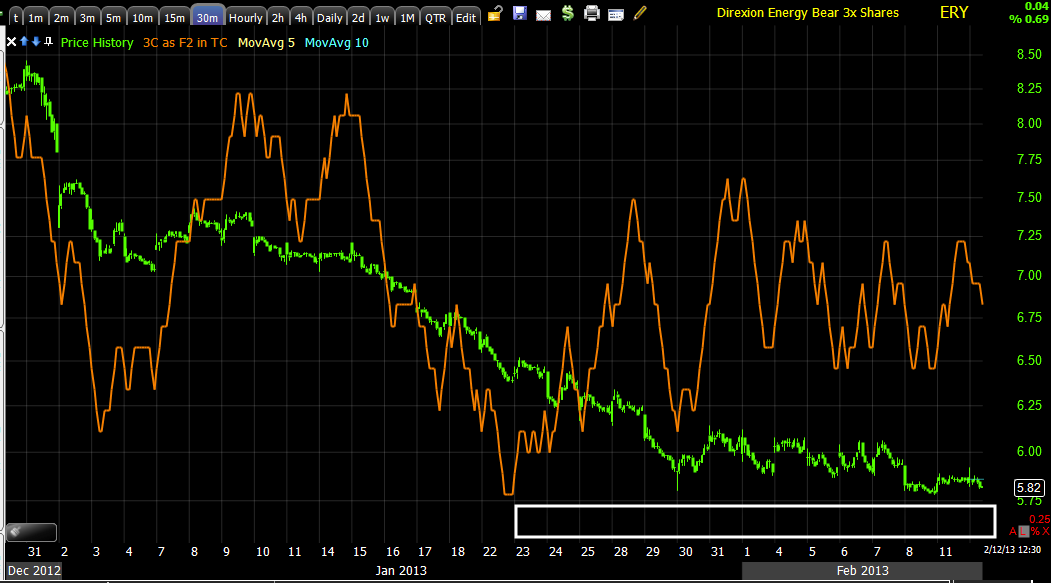Print the chart with printer icon
Image resolution: width=1051 pixels, height=583 pixels.
click(x=592, y=13)
